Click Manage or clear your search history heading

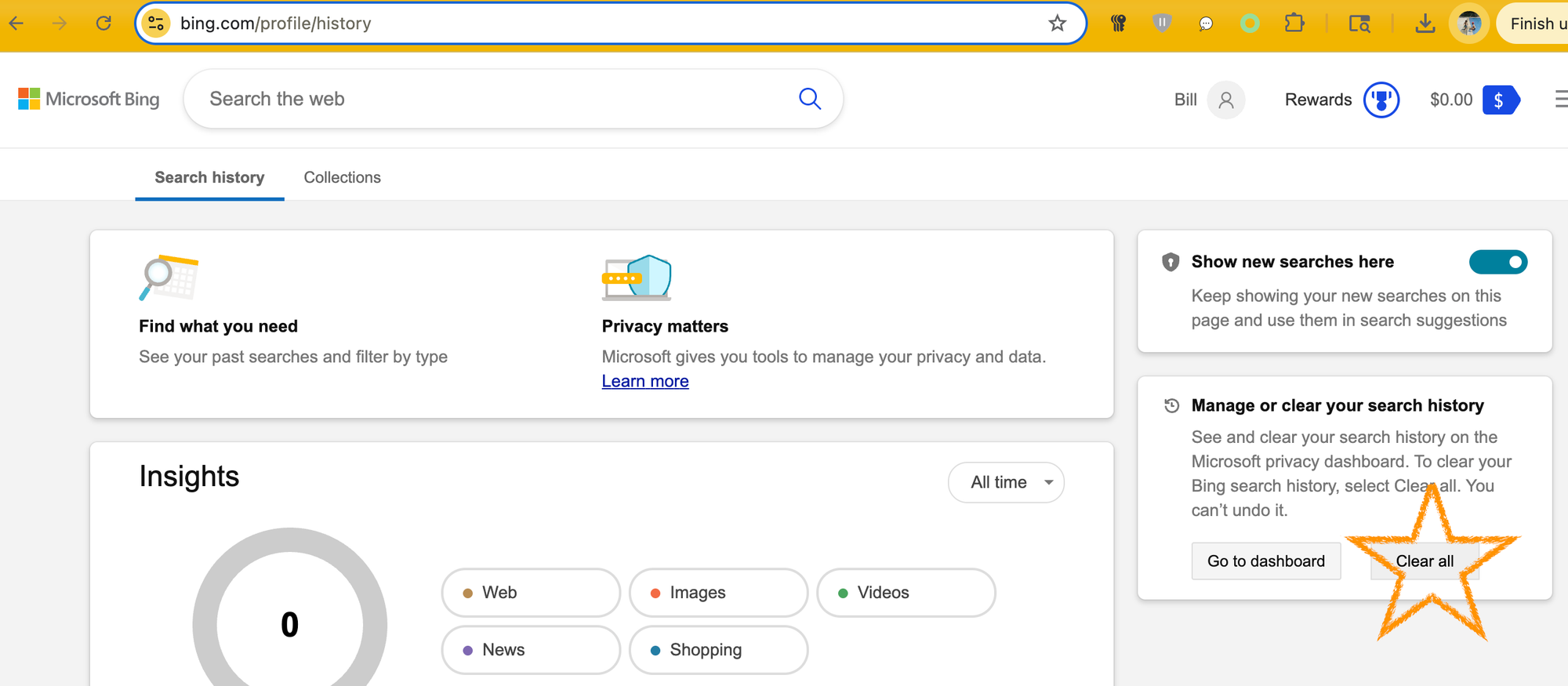click(x=1338, y=405)
